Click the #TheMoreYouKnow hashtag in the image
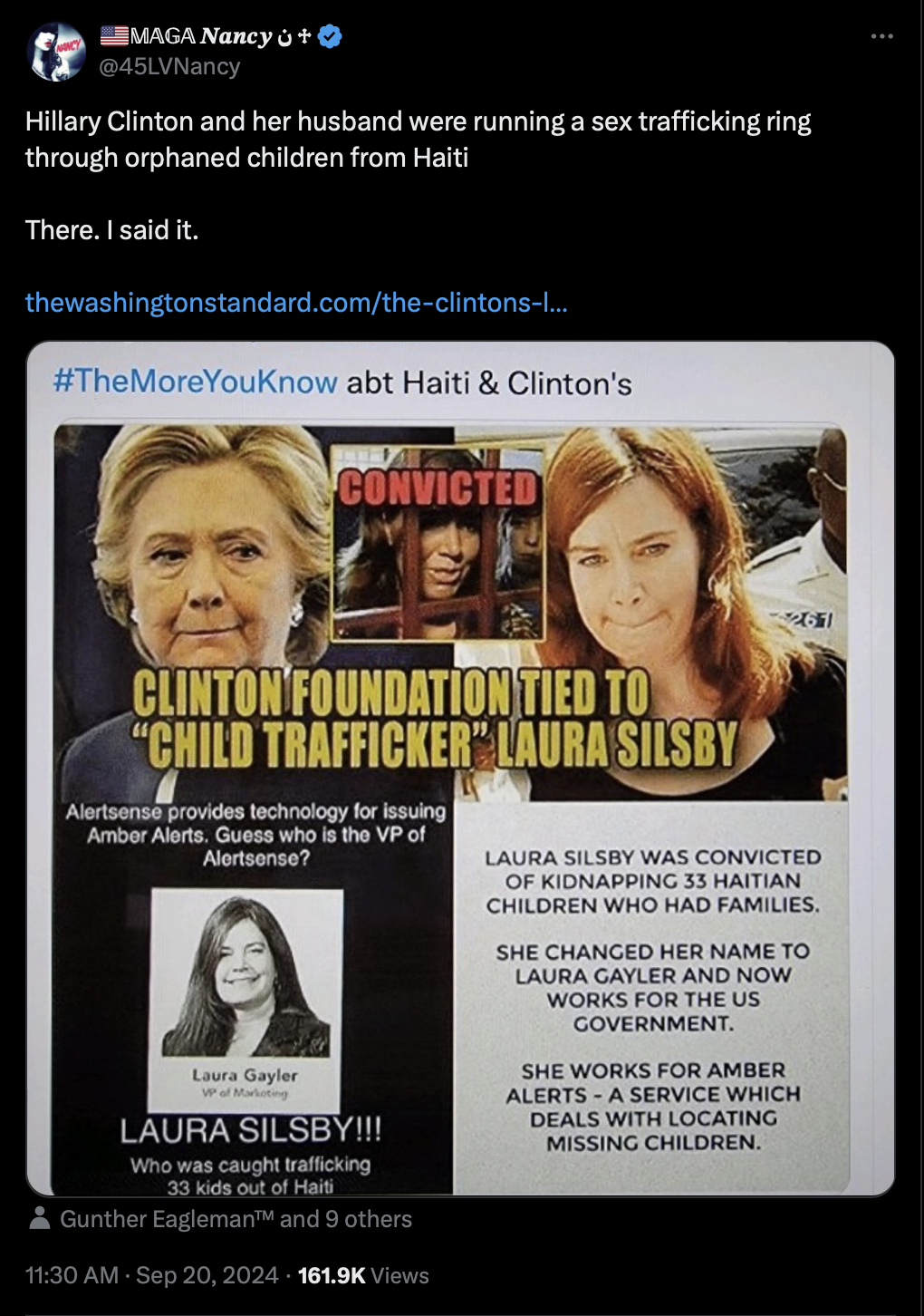This screenshot has width=924, height=1316. point(195,382)
